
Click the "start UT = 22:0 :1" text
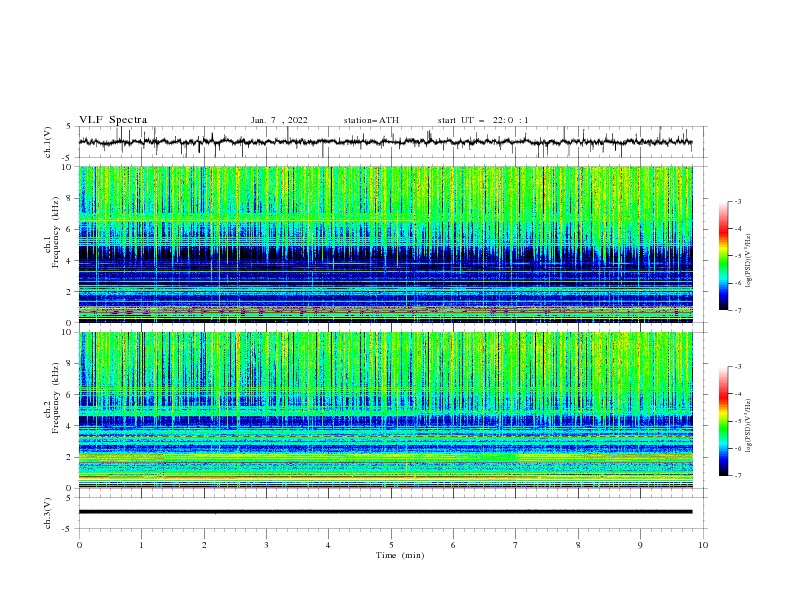tap(483, 120)
